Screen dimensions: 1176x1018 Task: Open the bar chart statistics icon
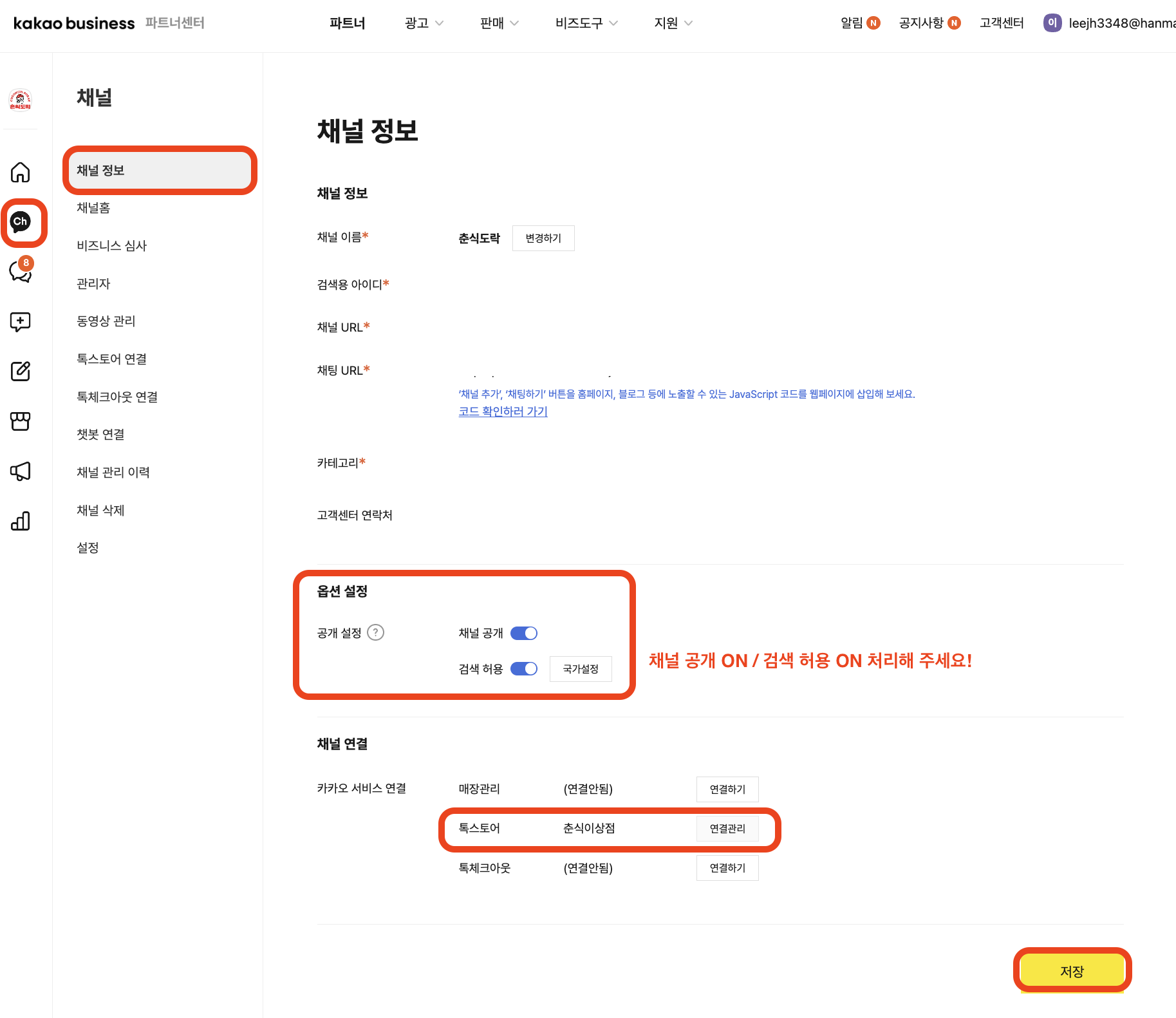pyautogui.click(x=21, y=521)
